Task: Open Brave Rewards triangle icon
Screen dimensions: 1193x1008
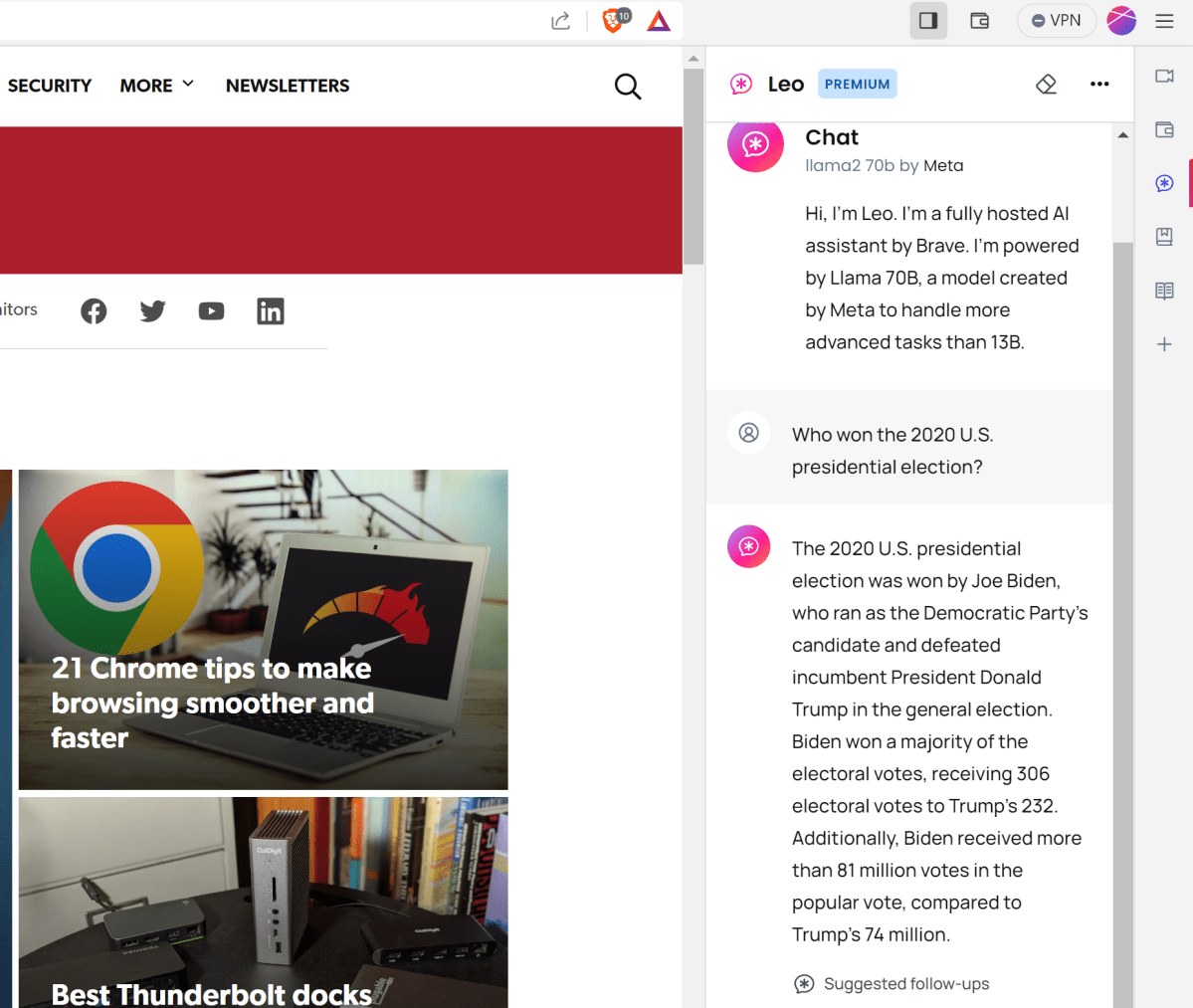Action: [658, 21]
